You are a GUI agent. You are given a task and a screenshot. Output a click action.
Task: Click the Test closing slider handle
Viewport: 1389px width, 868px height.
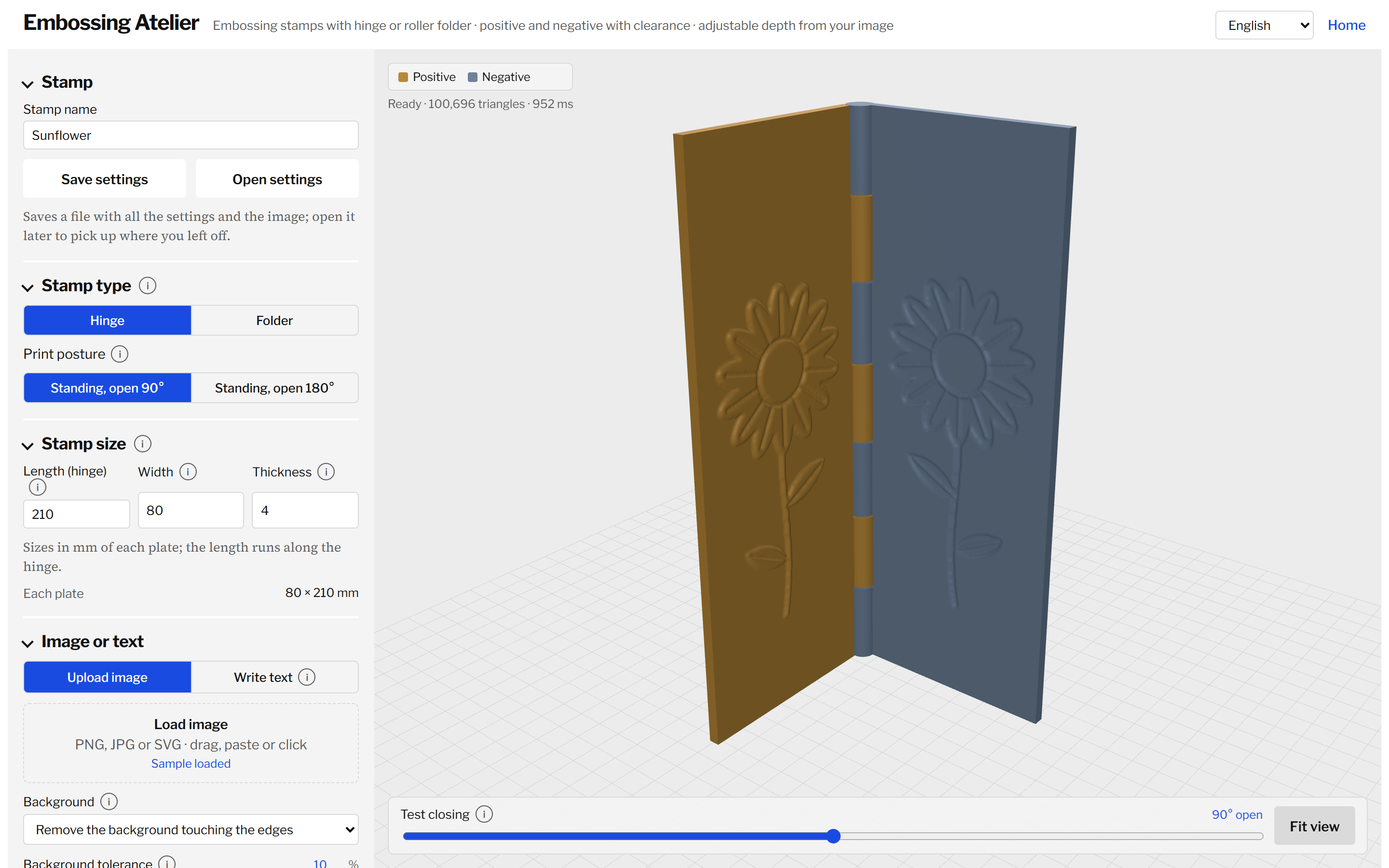click(833, 836)
